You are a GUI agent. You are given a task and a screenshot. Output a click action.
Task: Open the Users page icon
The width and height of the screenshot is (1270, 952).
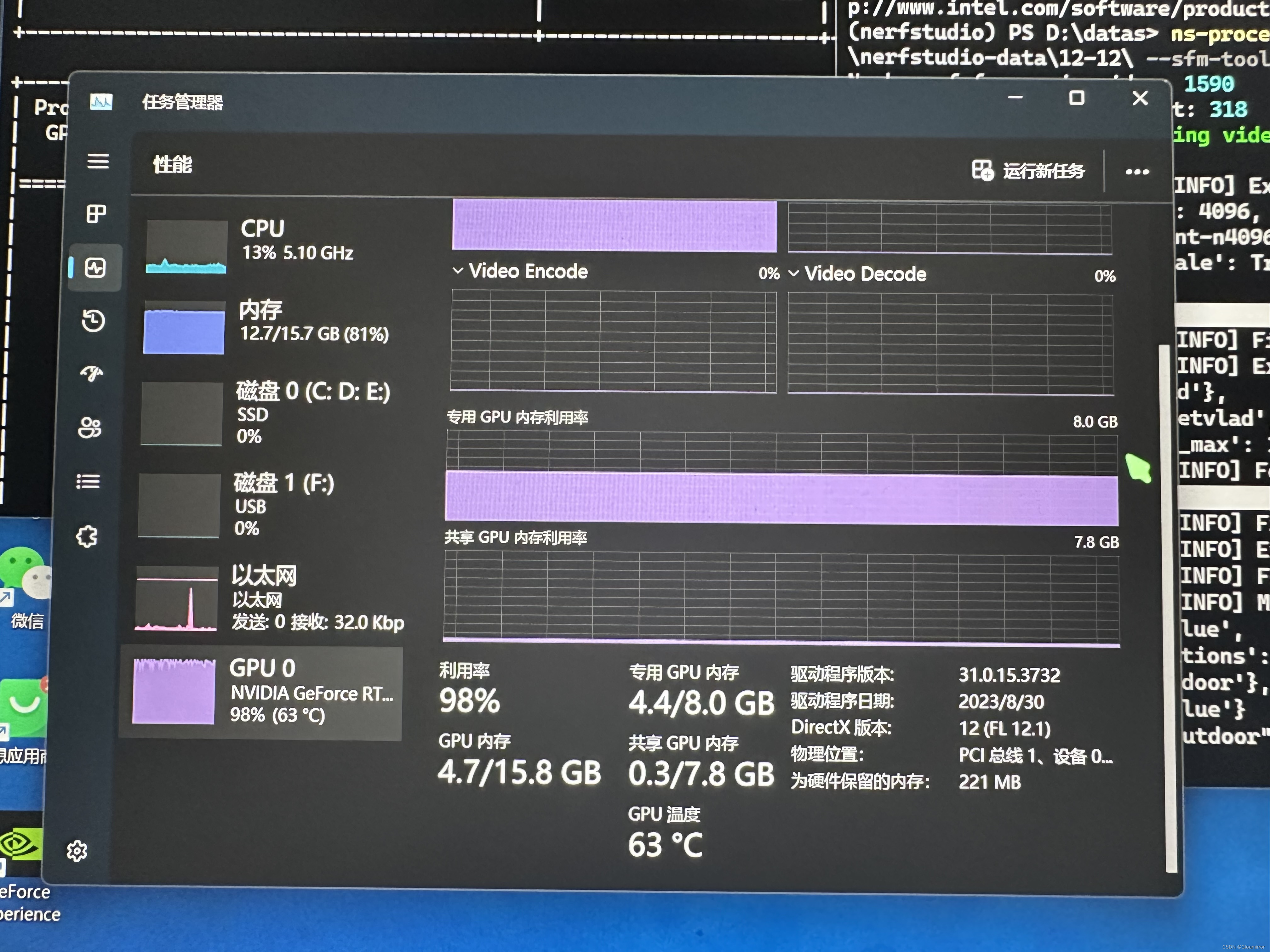pos(90,428)
